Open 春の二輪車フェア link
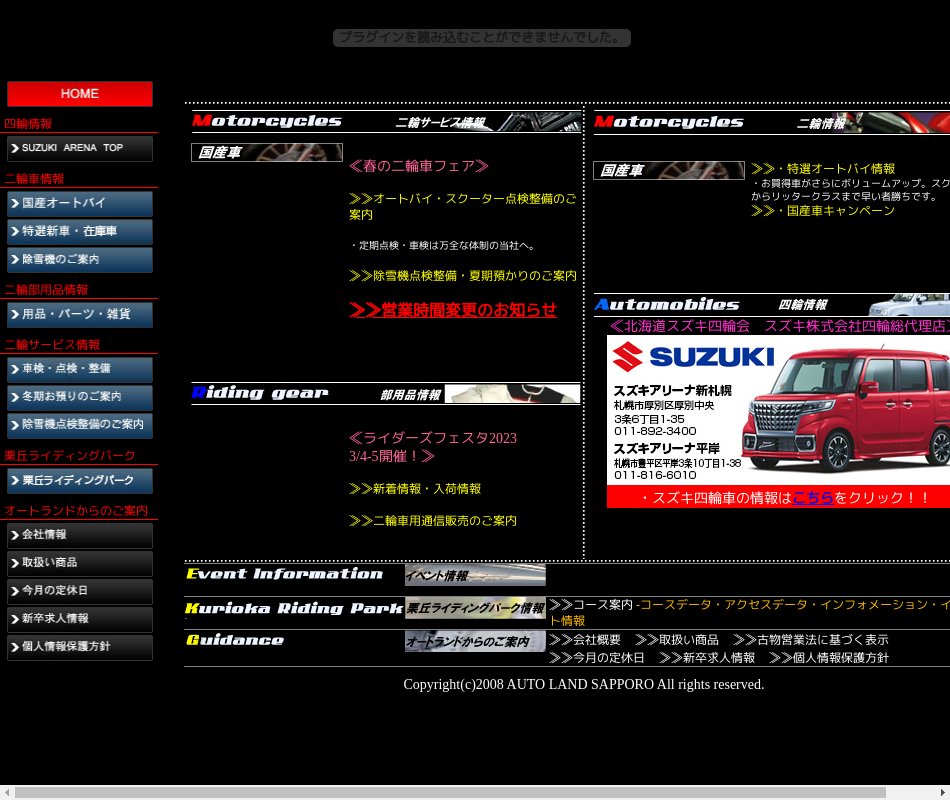Image resolution: width=950 pixels, height=800 pixels. [x=418, y=166]
